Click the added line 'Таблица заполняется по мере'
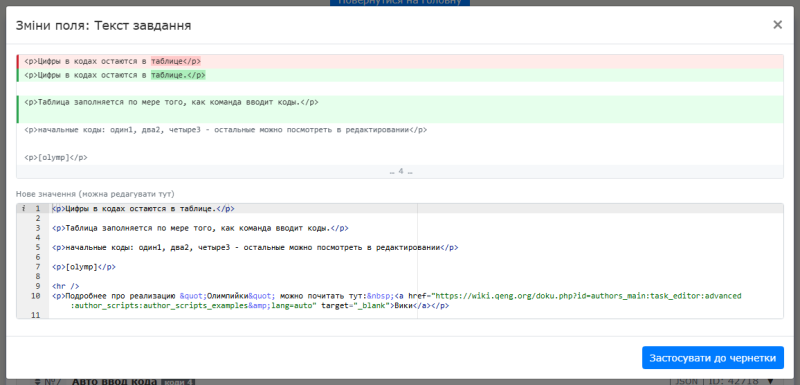 pyautogui.click(x=171, y=102)
